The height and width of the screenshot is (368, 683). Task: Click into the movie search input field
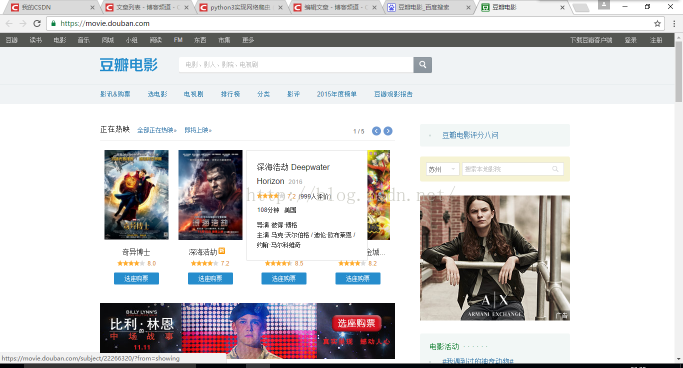pos(296,65)
